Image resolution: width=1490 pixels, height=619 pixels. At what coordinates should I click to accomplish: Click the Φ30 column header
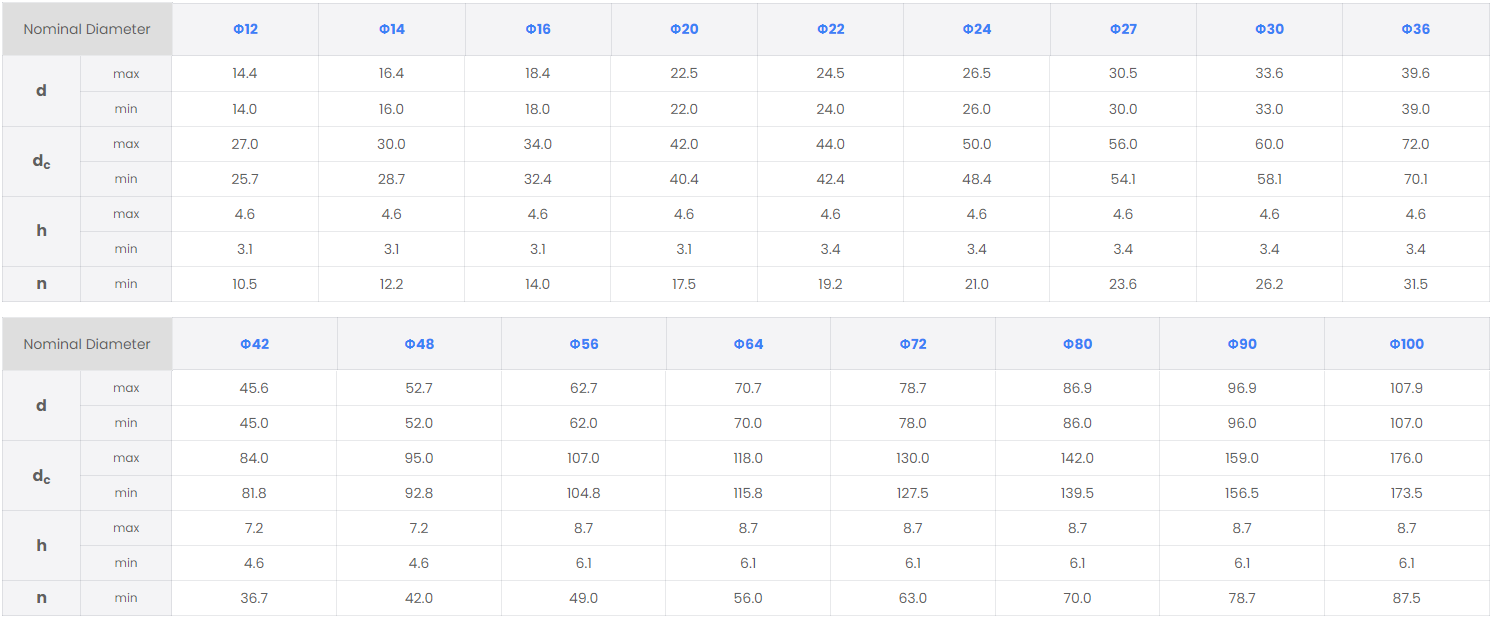1269,29
